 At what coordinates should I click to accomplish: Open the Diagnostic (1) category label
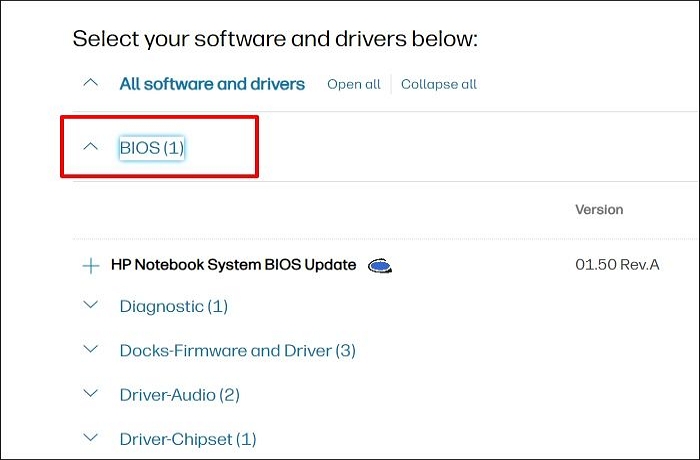[174, 306]
